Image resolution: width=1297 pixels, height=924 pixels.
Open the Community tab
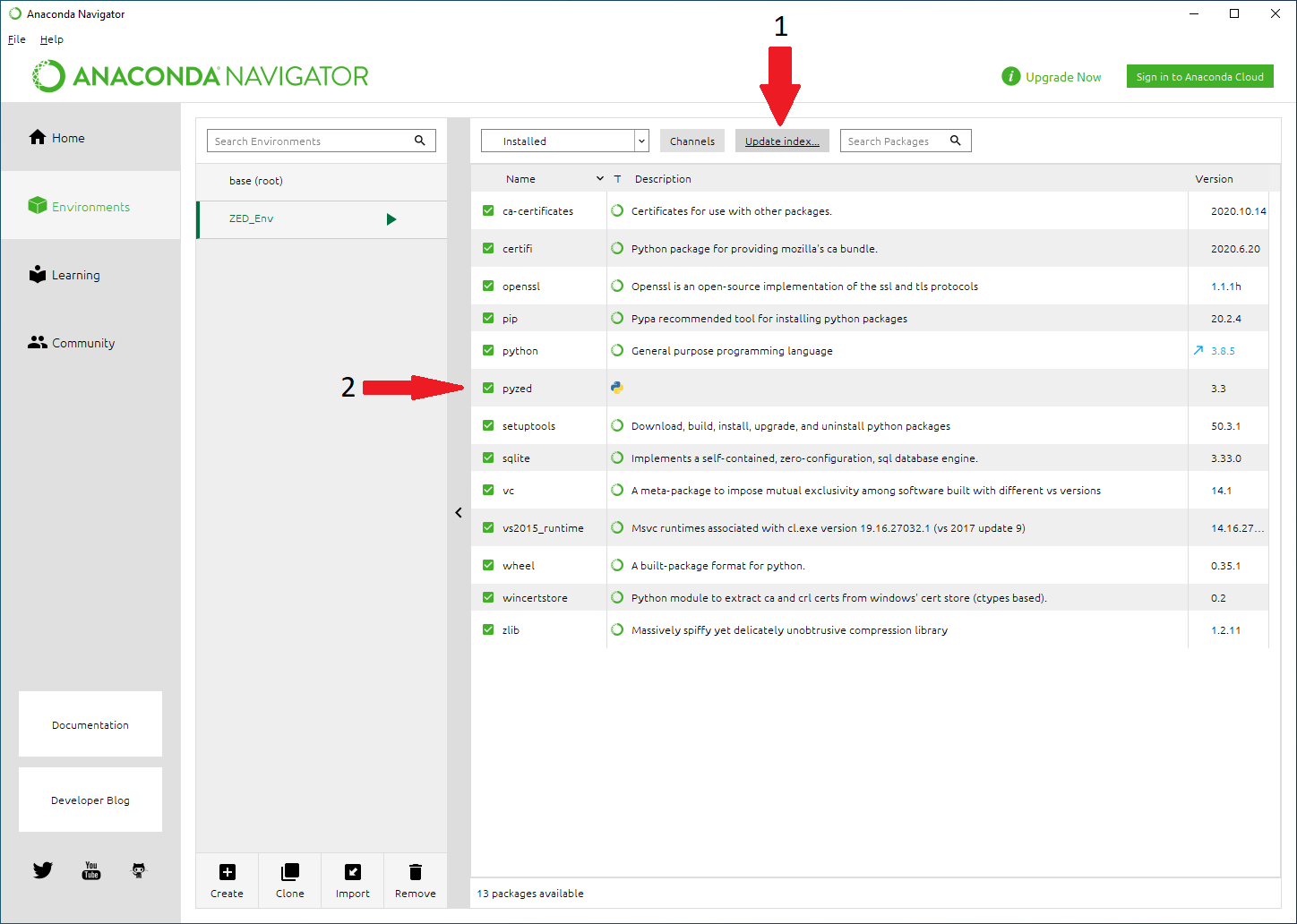90,343
